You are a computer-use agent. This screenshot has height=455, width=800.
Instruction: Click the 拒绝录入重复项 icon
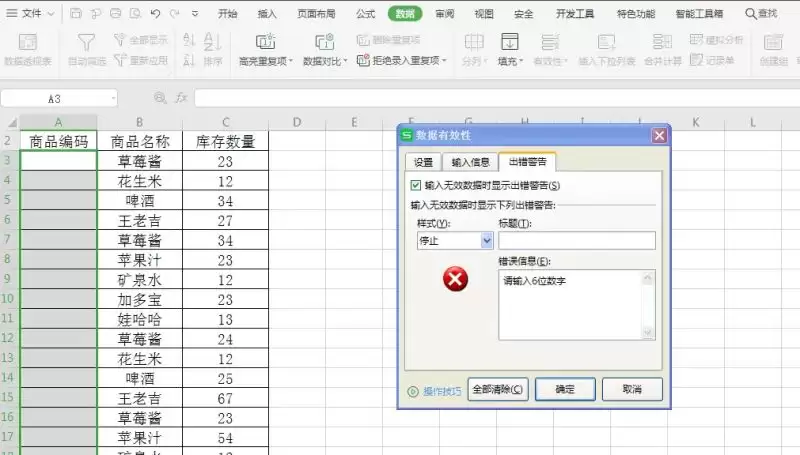(x=363, y=61)
